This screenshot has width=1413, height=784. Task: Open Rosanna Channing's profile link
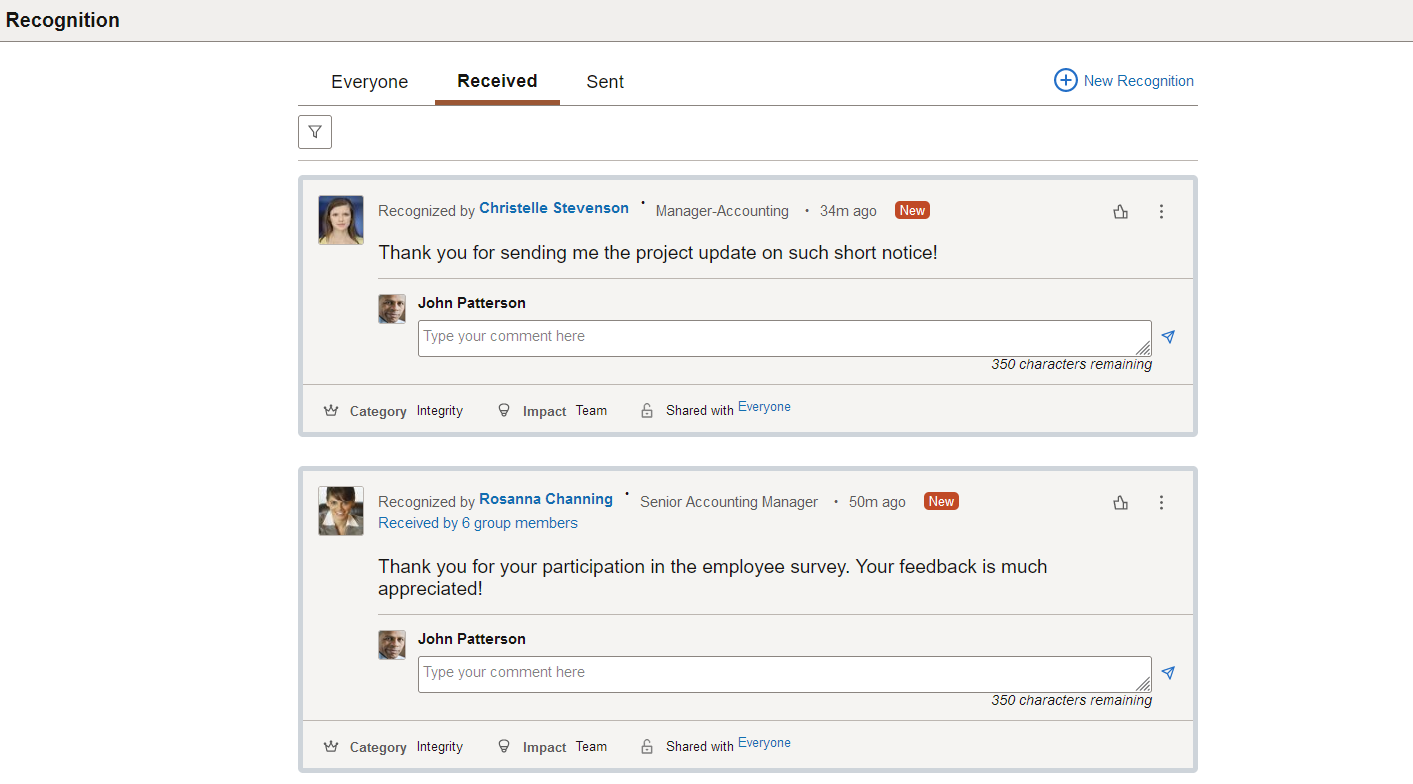[x=546, y=499]
